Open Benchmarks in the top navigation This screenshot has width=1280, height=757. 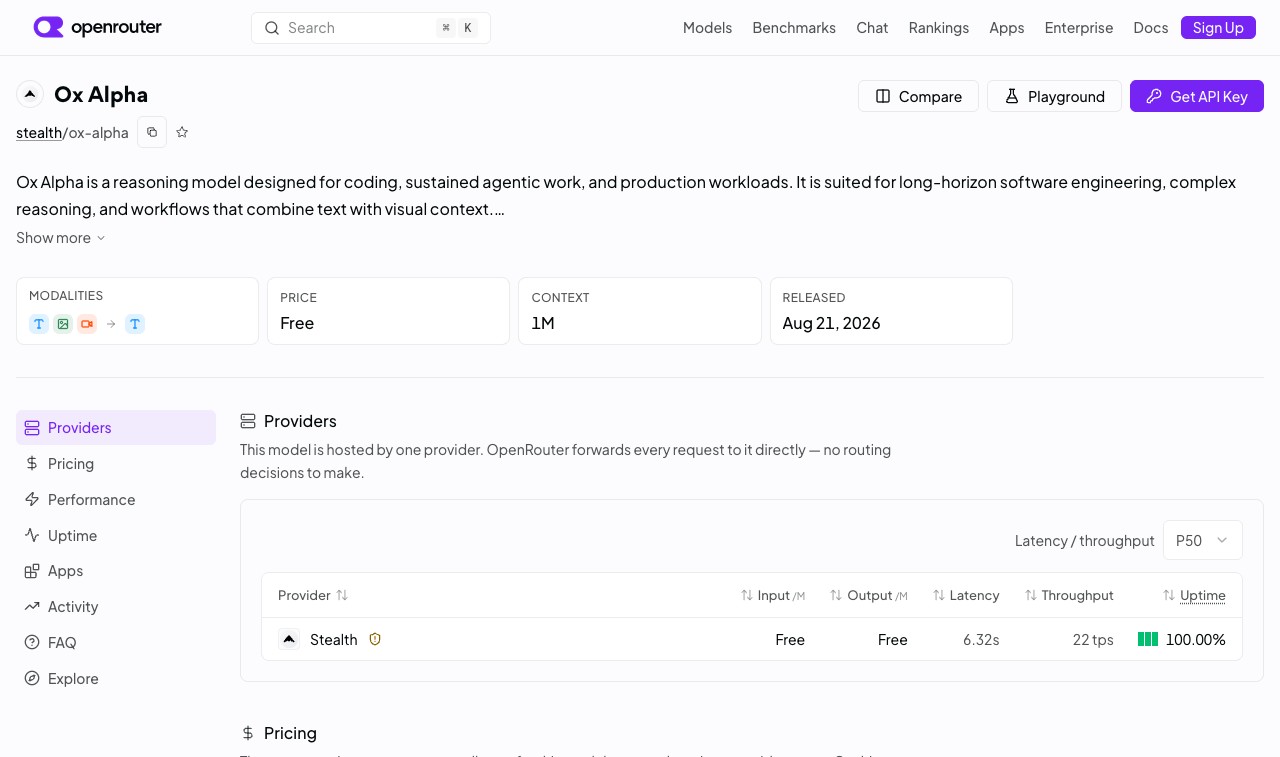(794, 28)
